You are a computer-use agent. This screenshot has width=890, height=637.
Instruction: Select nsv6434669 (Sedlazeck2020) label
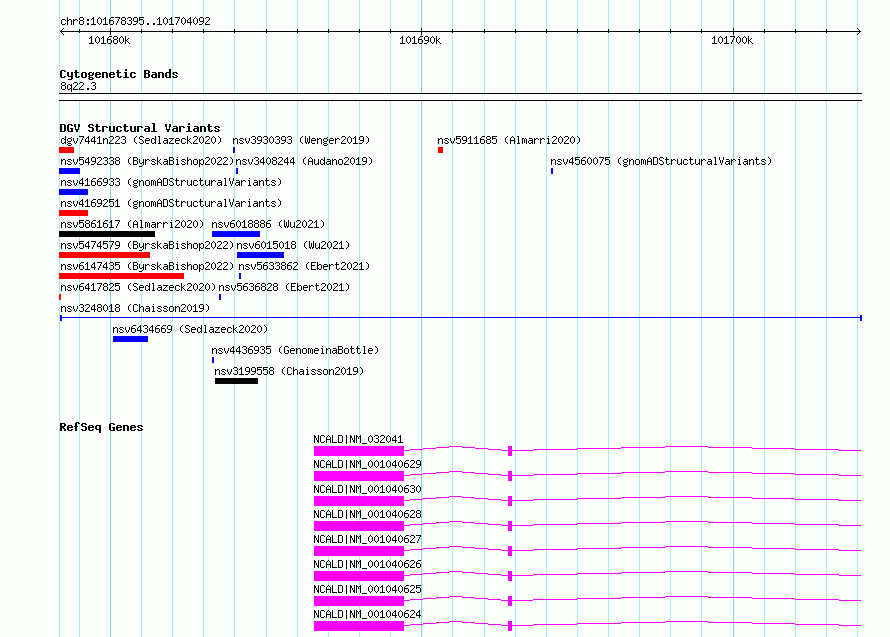190,329
